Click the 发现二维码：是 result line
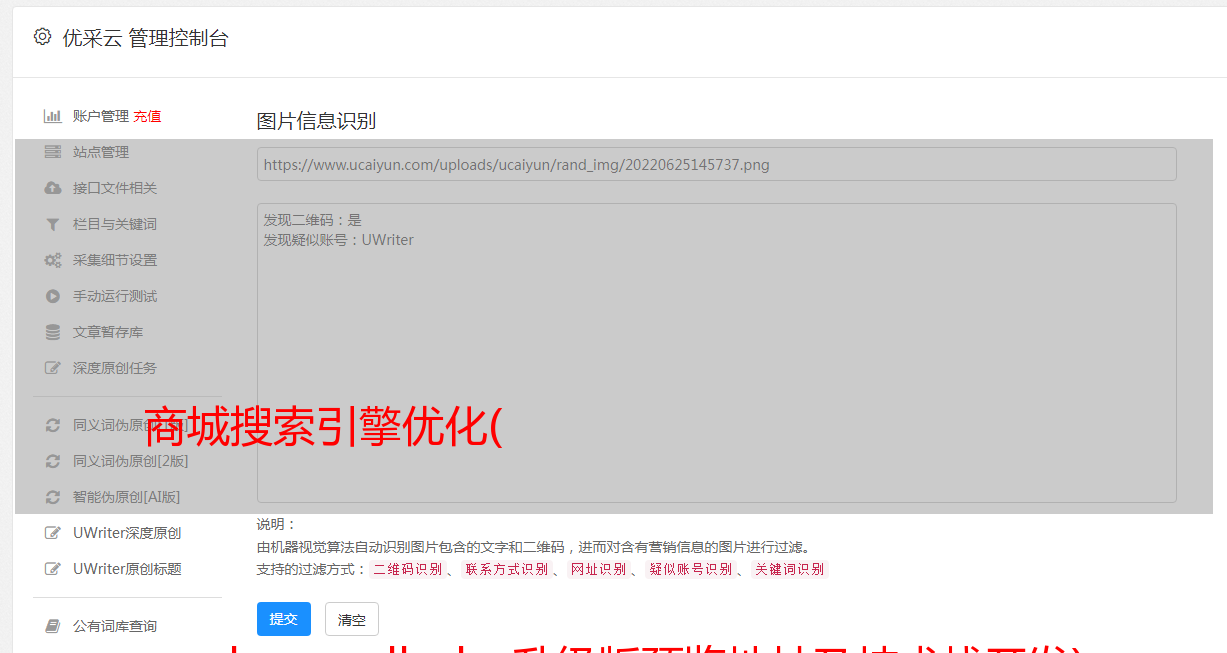Image resolution: width=1227 pixels, height=653 pixels. point(313,220)
